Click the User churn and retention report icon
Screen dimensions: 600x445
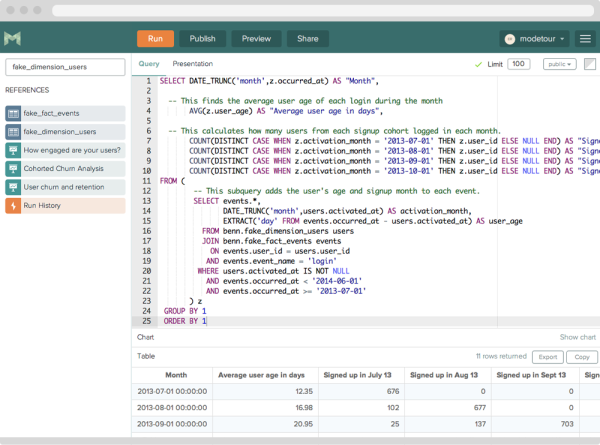point(13,187)
